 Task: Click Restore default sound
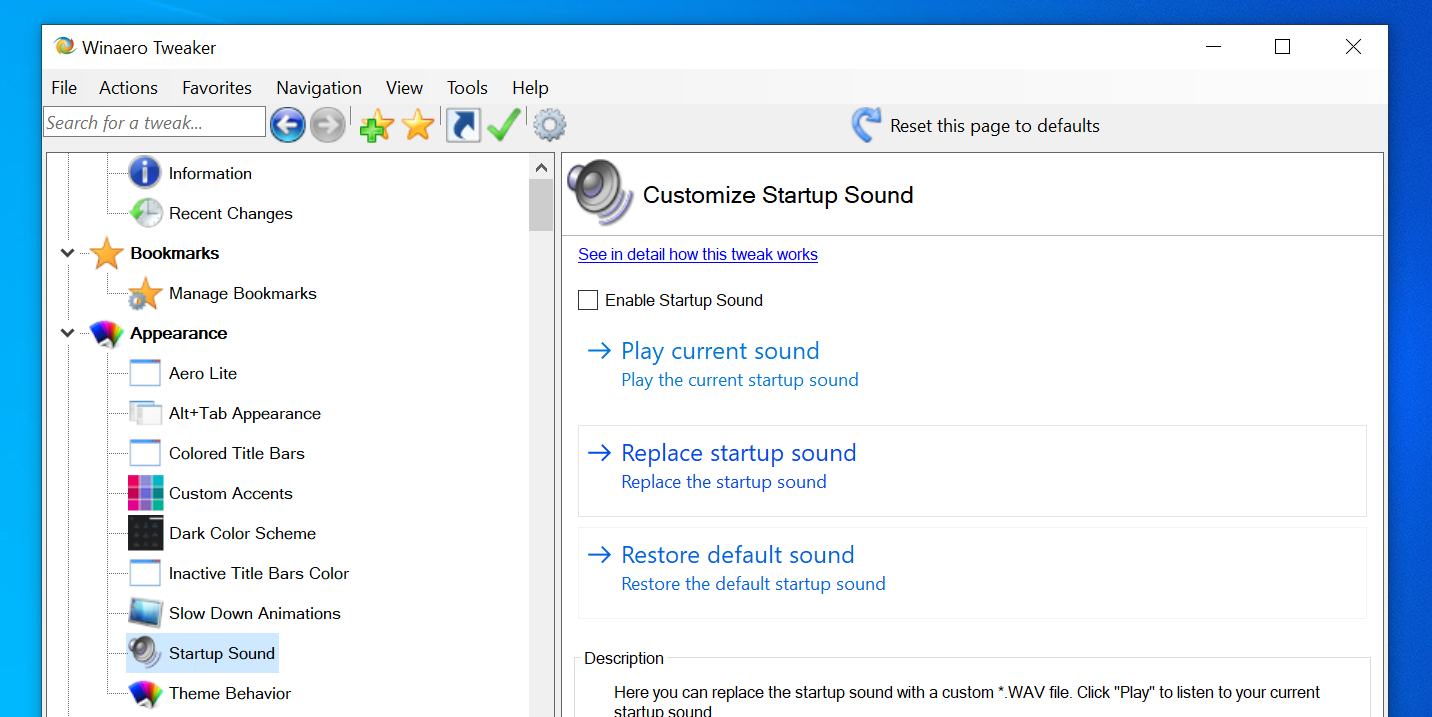[x=738, y=556]
